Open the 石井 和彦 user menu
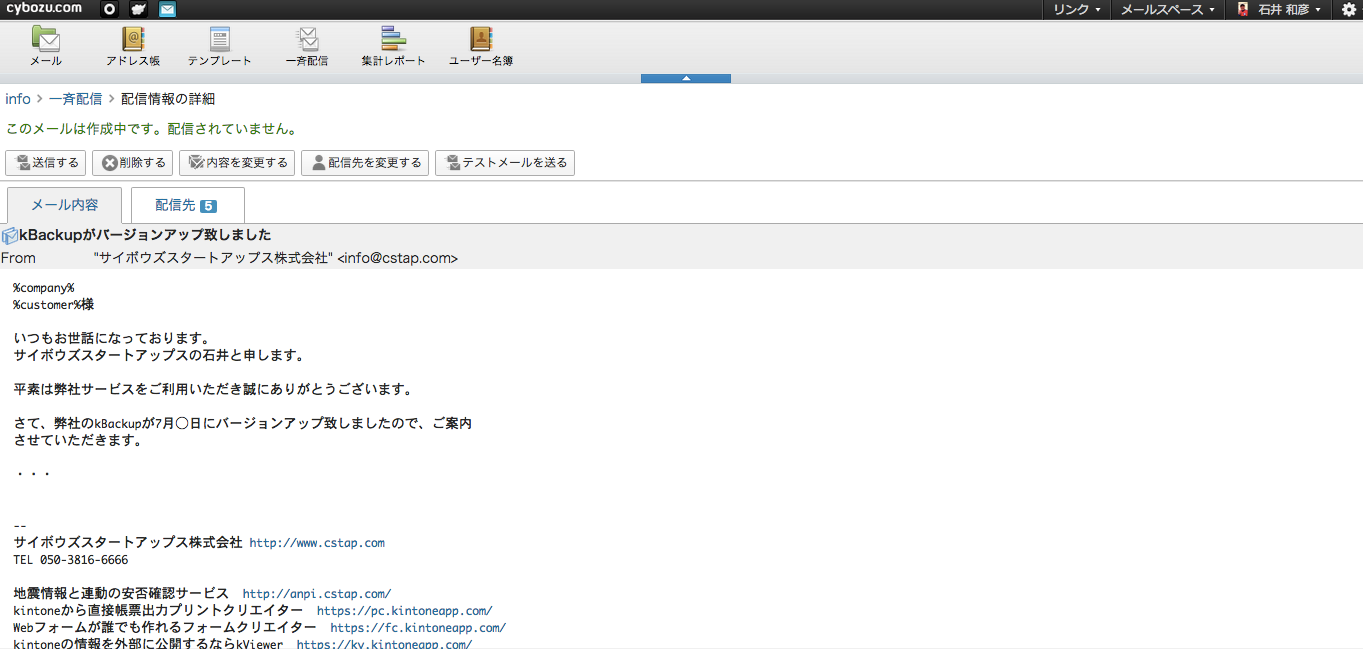This screenshot has height=649, width=1363. 1282,9
